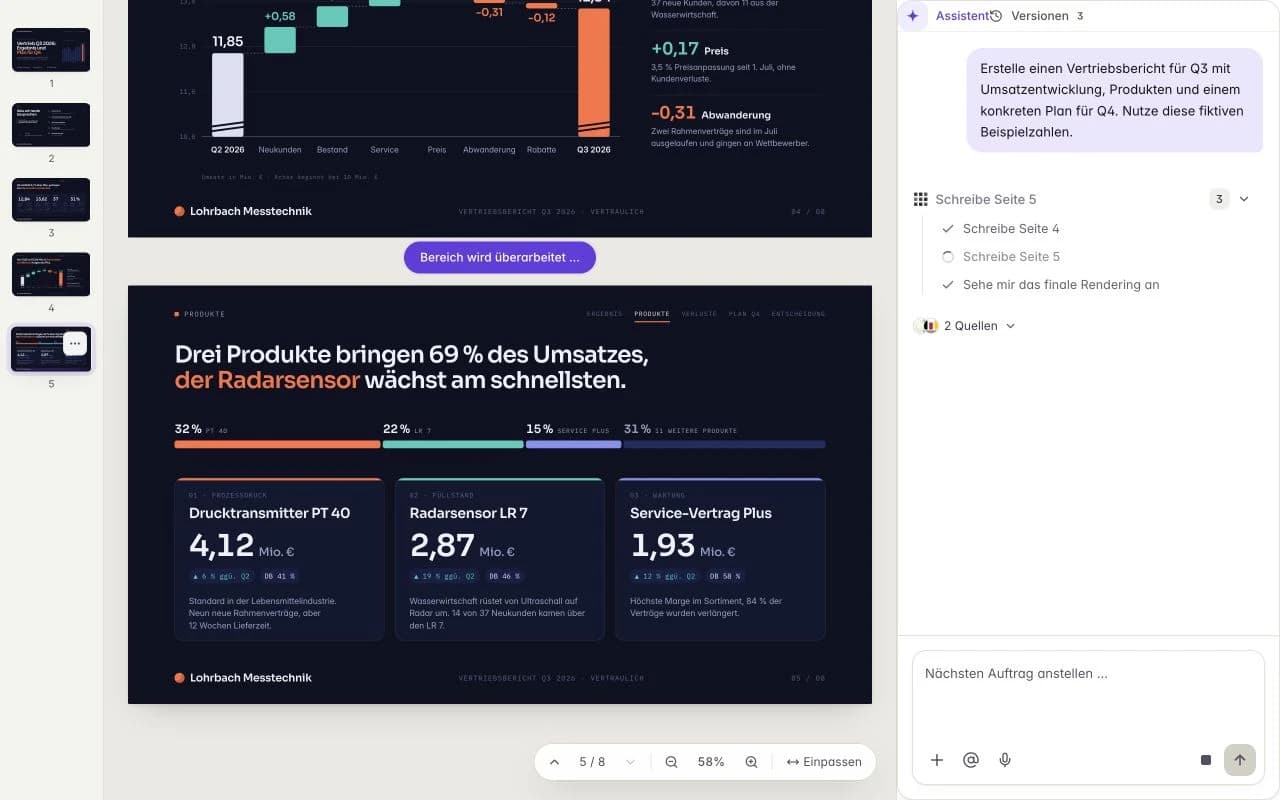Click the Einpassen fit-width button
This screenshot has width=1280, height=800.
(824, 762)
